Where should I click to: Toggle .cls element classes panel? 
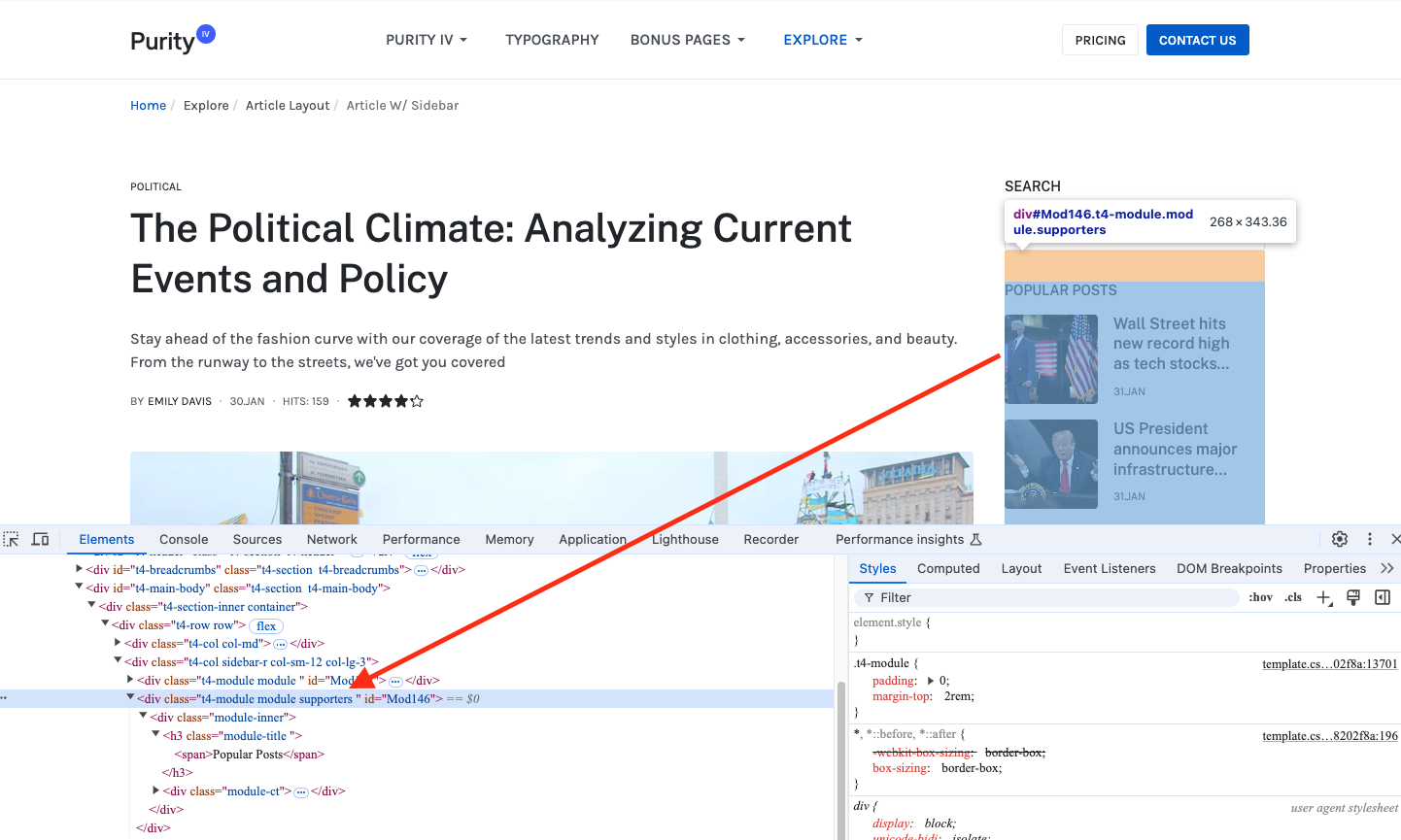[x=1293, y=597]
